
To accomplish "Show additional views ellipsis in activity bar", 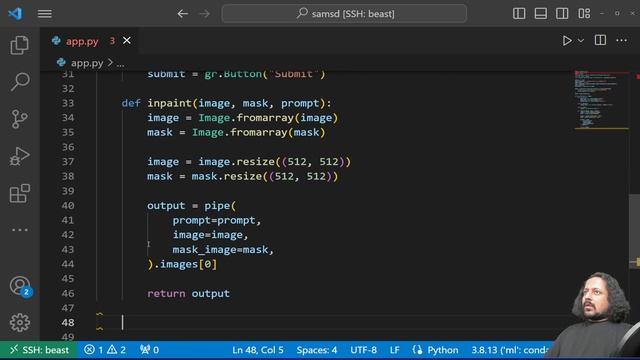I will pyautogui.click(x=19, y=230).
